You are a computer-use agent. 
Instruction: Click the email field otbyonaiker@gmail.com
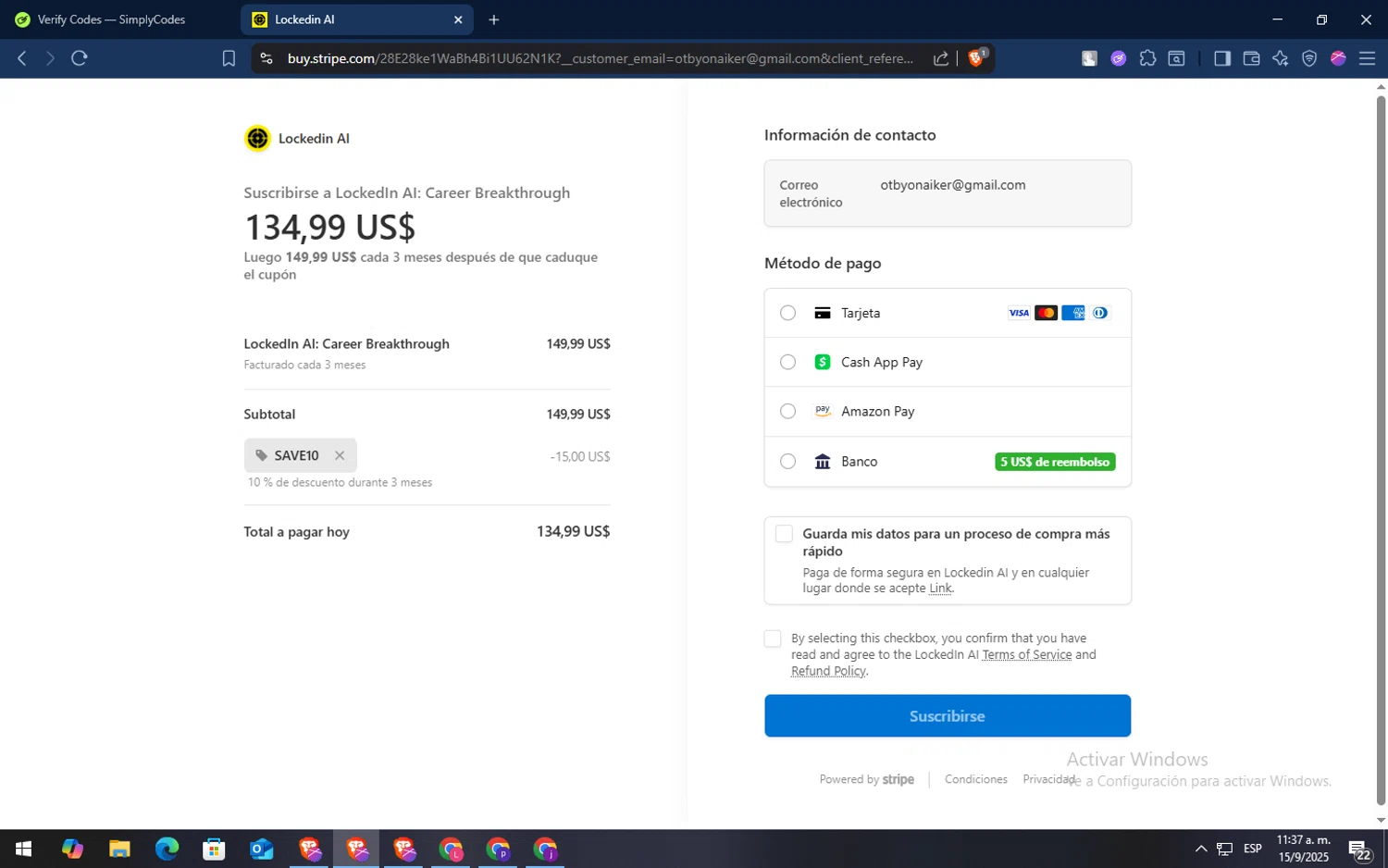pos(948,193)
